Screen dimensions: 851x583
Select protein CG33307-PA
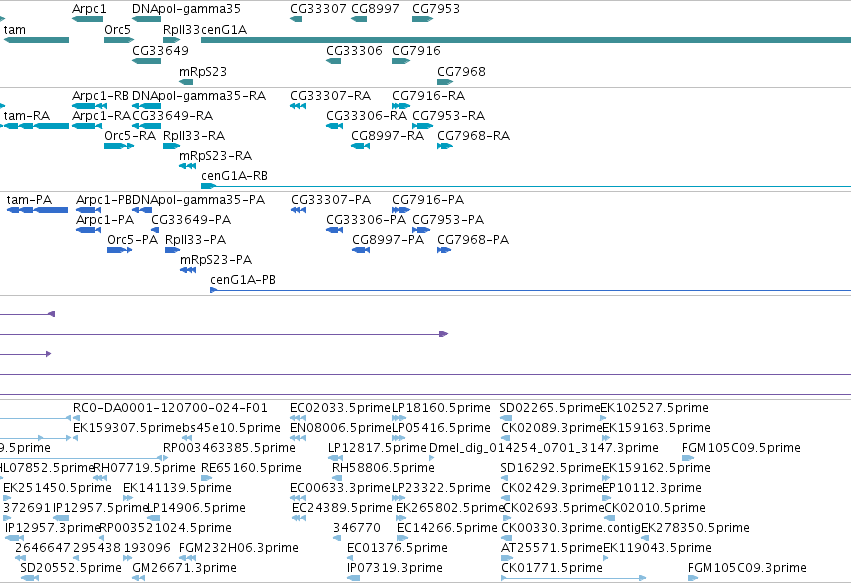click(x=331, y=200)
